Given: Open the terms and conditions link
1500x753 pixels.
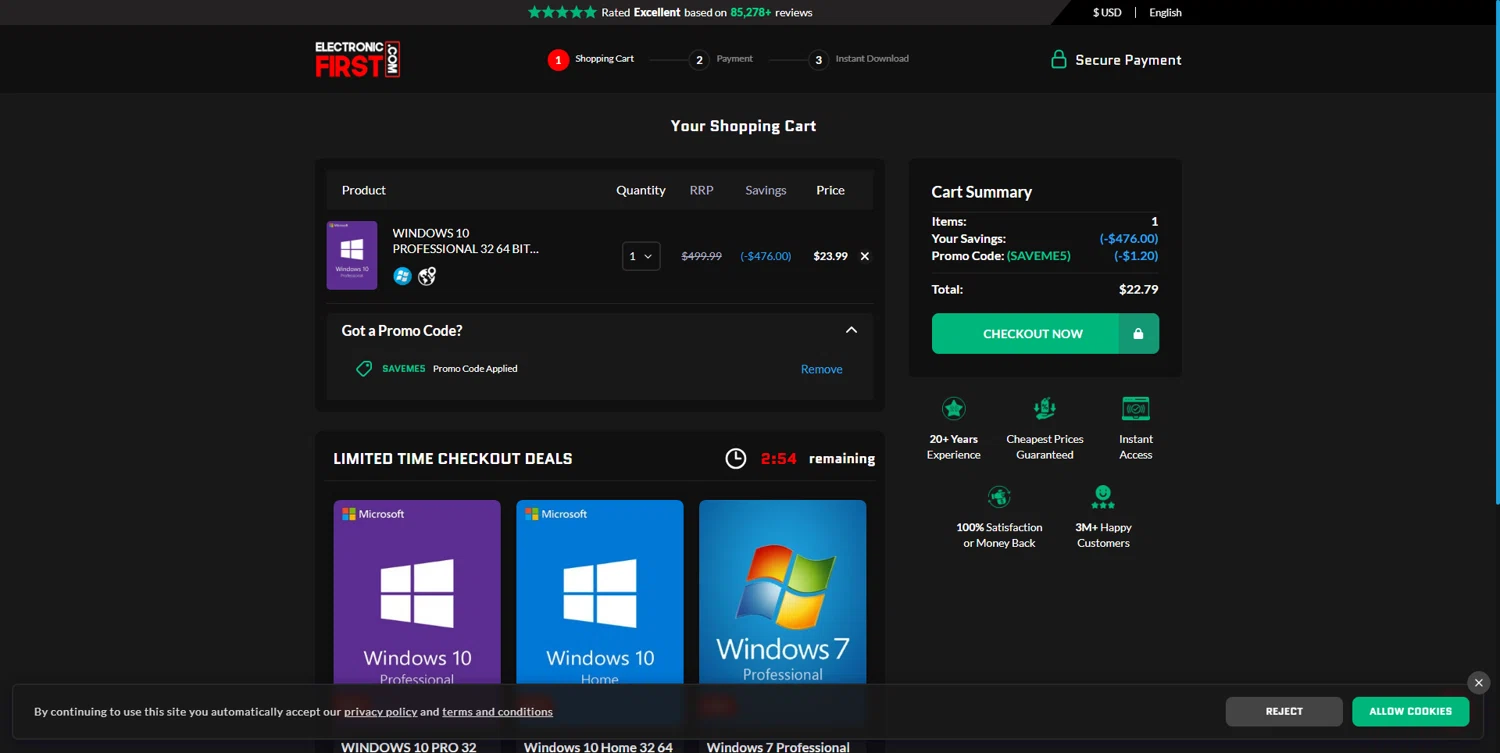Looking at the screenshot, I should coord(497,712).
